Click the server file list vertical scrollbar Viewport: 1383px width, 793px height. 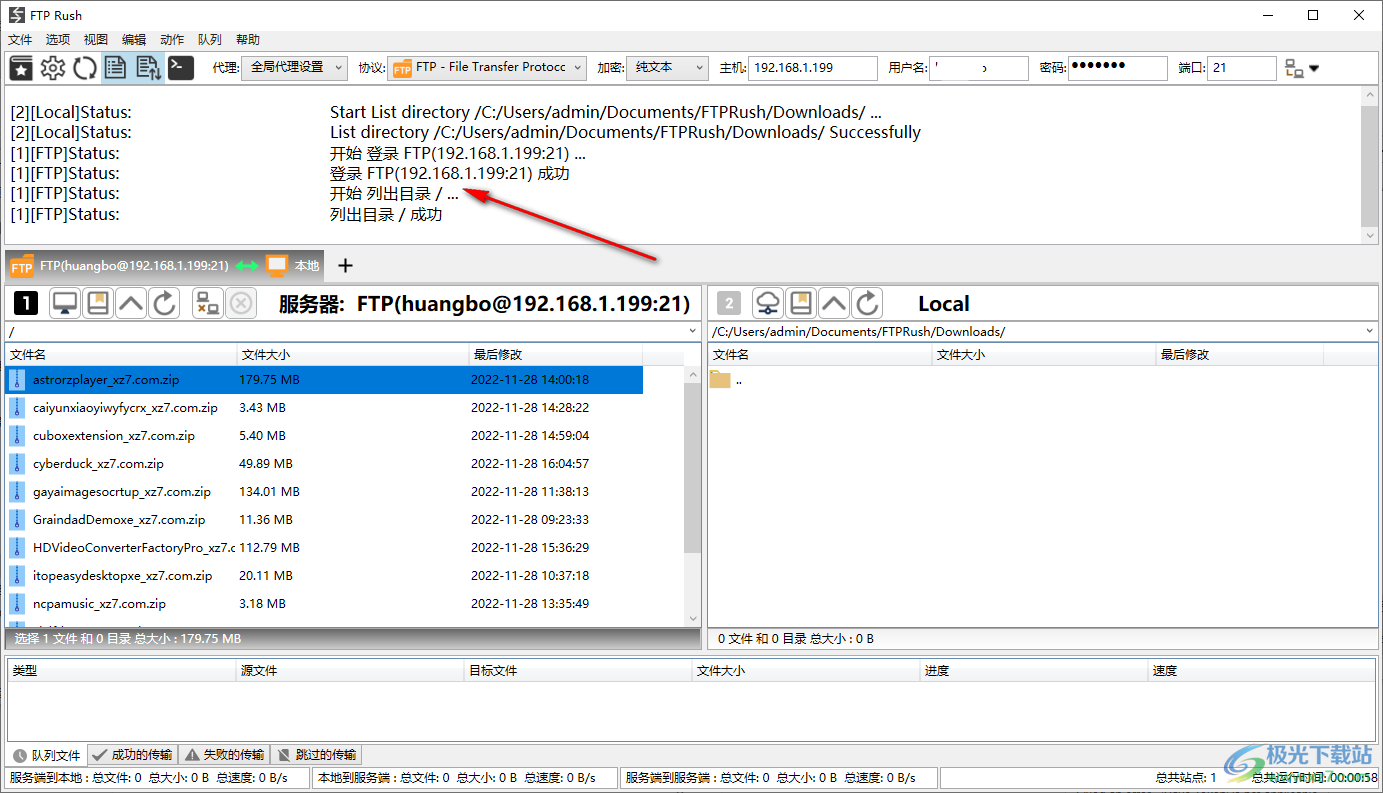692,497
